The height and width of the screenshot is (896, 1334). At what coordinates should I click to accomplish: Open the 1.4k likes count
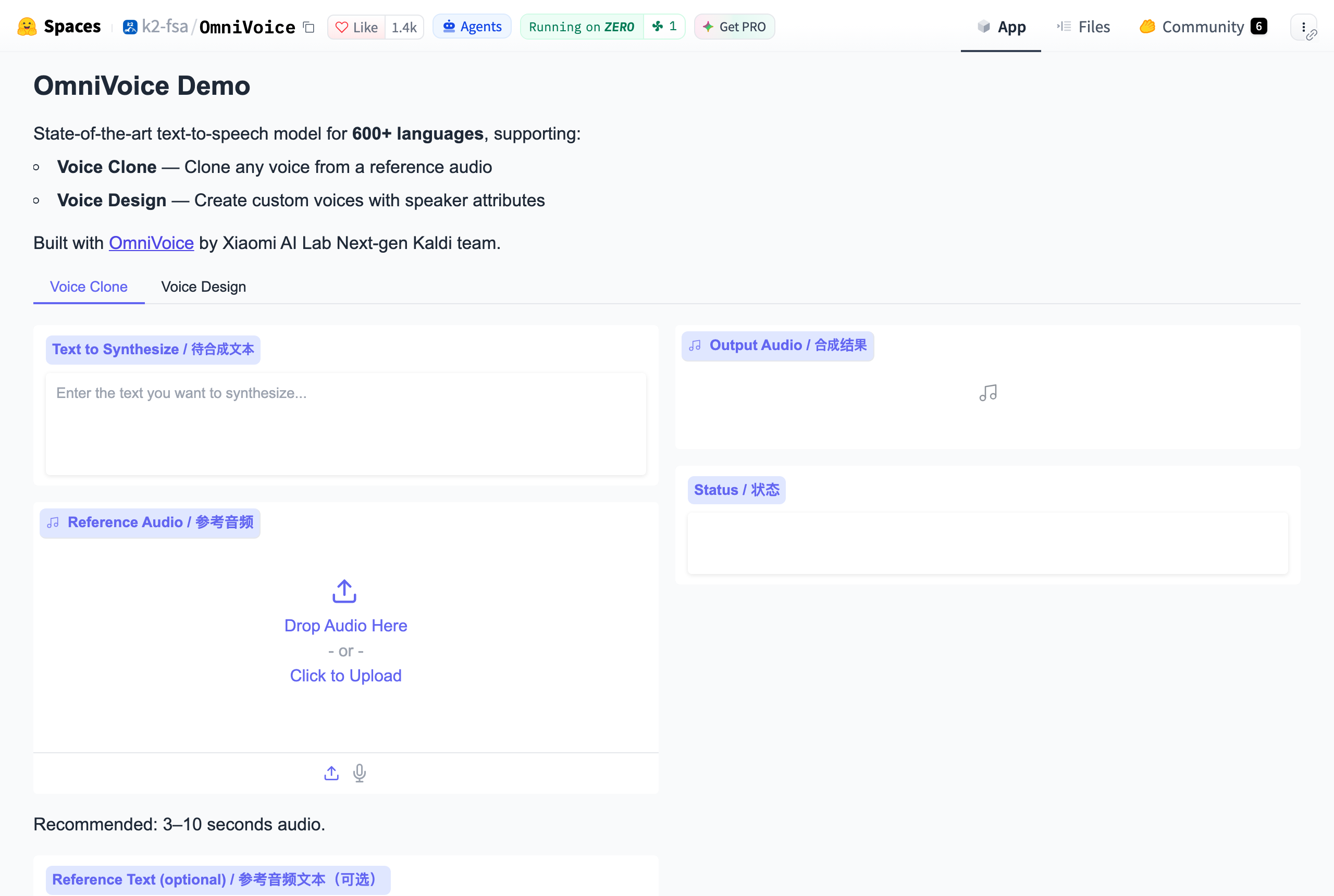click(x=404, y=27)
